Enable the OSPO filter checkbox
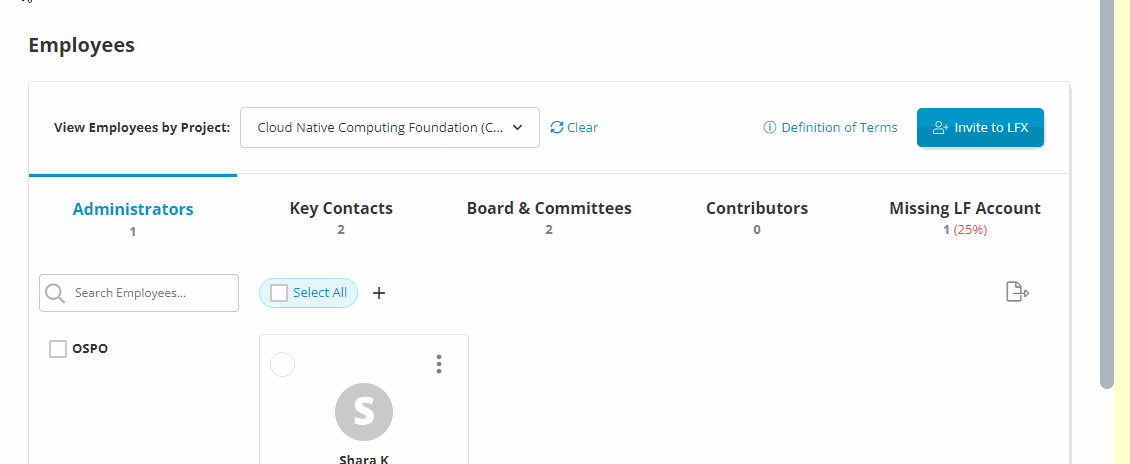The image size is (1130, 464). 58,349
